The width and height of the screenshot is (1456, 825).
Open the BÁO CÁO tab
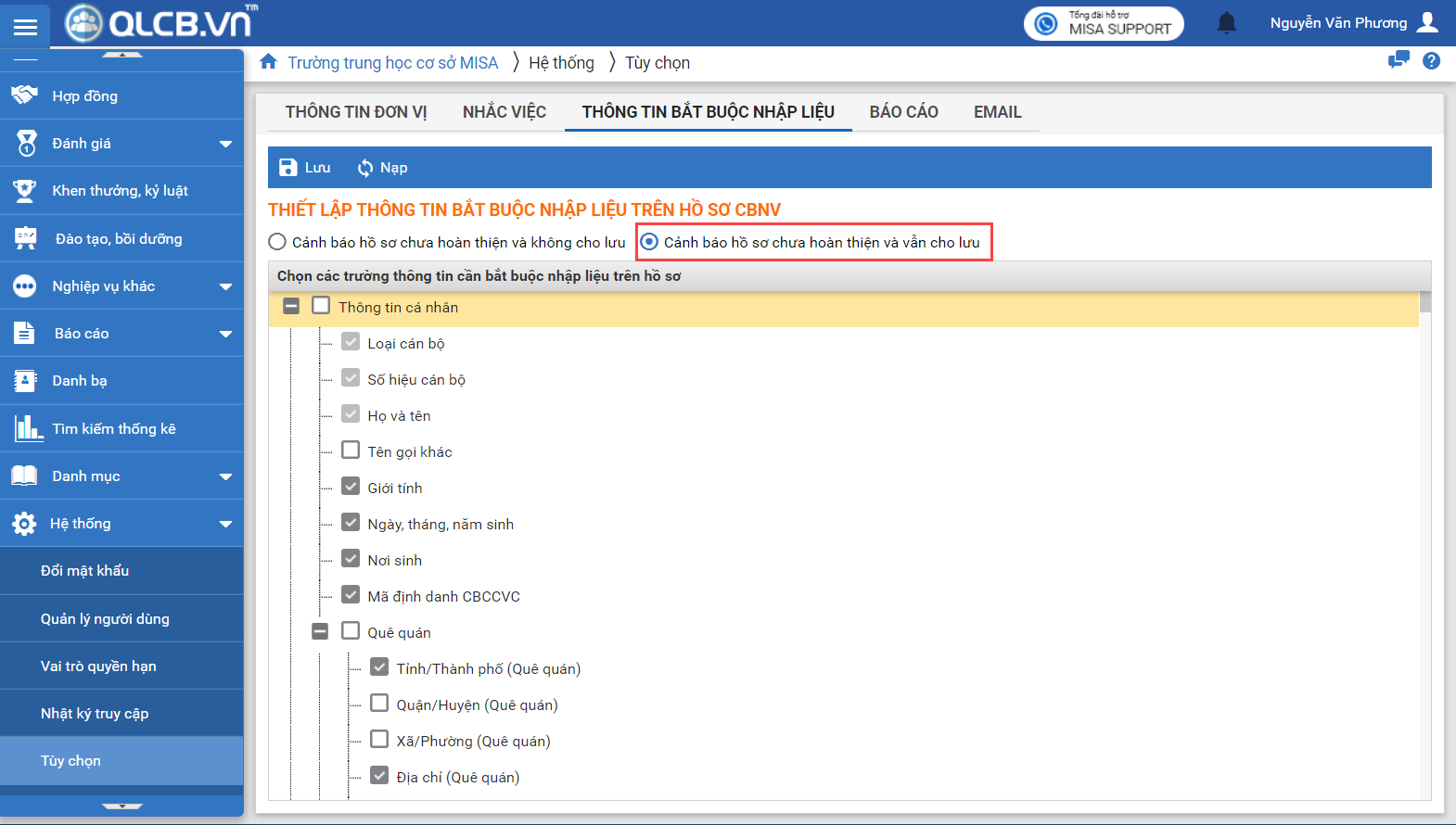pyautogui.click(x=903, y=112)
